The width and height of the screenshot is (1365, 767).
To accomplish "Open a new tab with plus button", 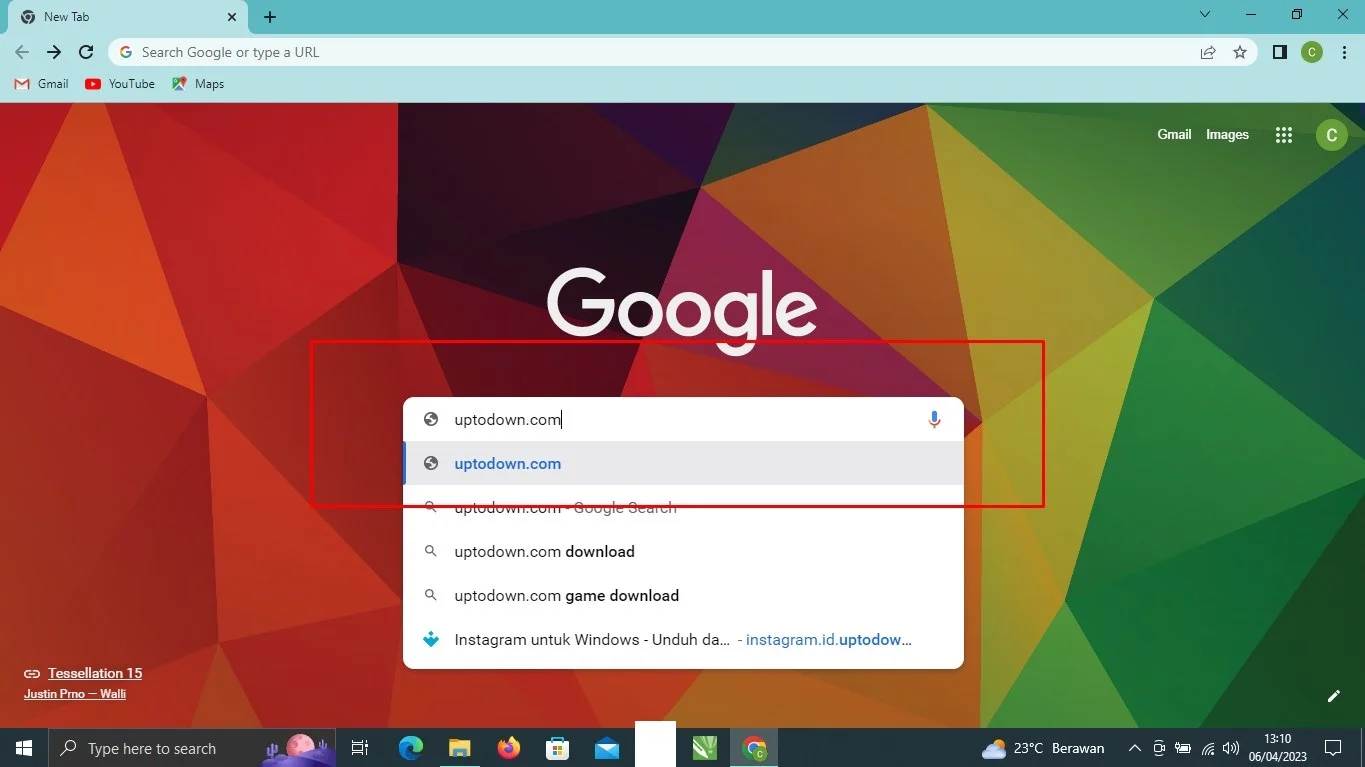I will 270,17.
